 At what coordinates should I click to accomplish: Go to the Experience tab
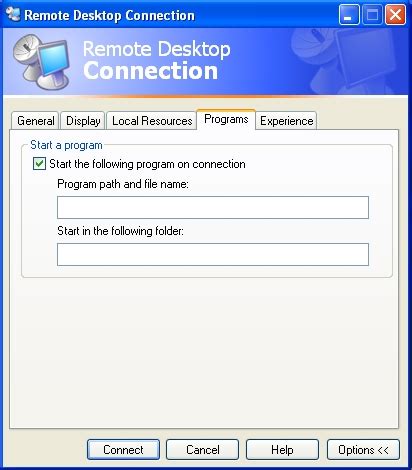coord(286,121)
